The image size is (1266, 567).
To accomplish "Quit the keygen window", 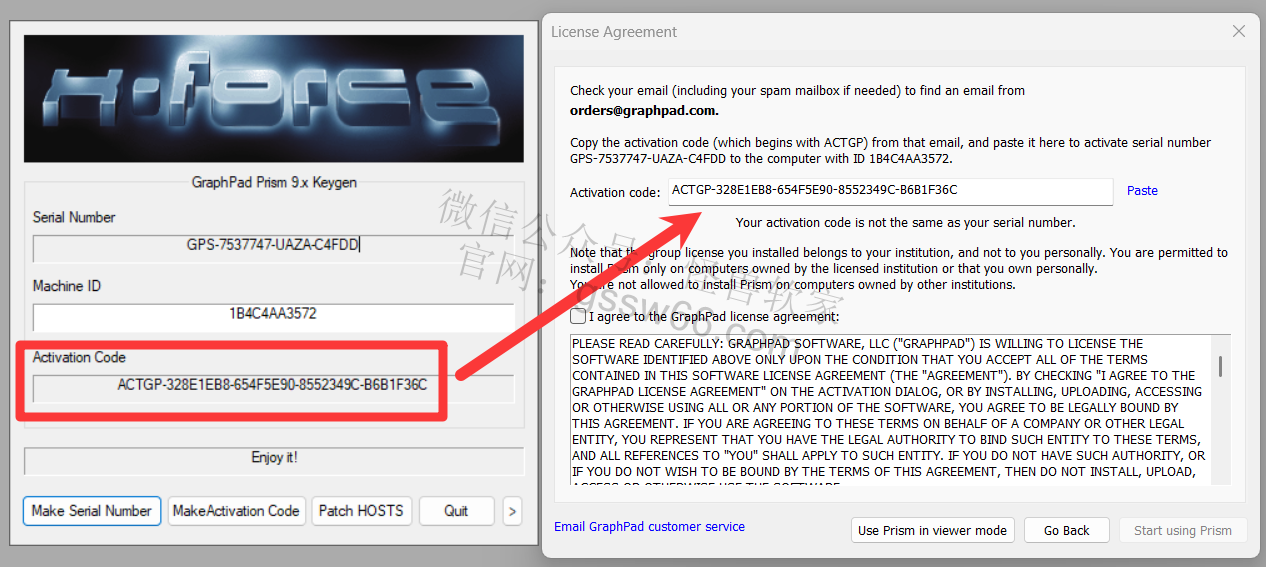I will [x=456, y=511].
